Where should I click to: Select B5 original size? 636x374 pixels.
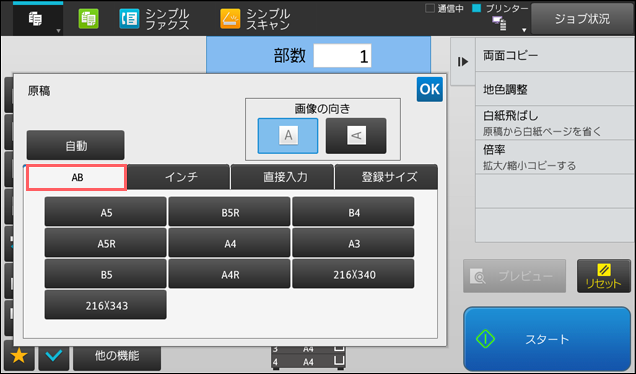pyautogui.click(x=105, y=274)
